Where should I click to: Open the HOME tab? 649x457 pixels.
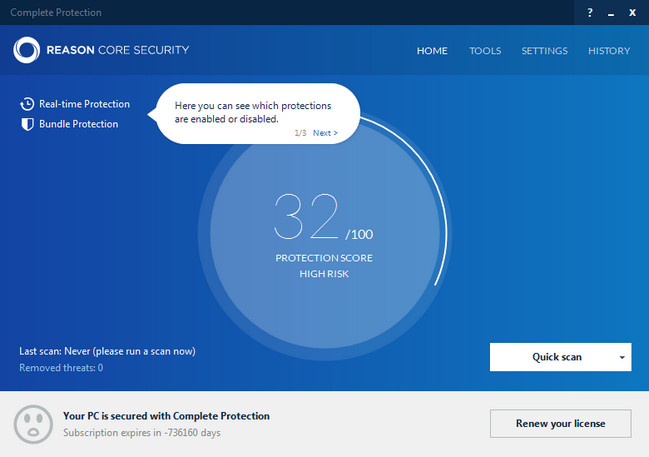tap(432, 51)
